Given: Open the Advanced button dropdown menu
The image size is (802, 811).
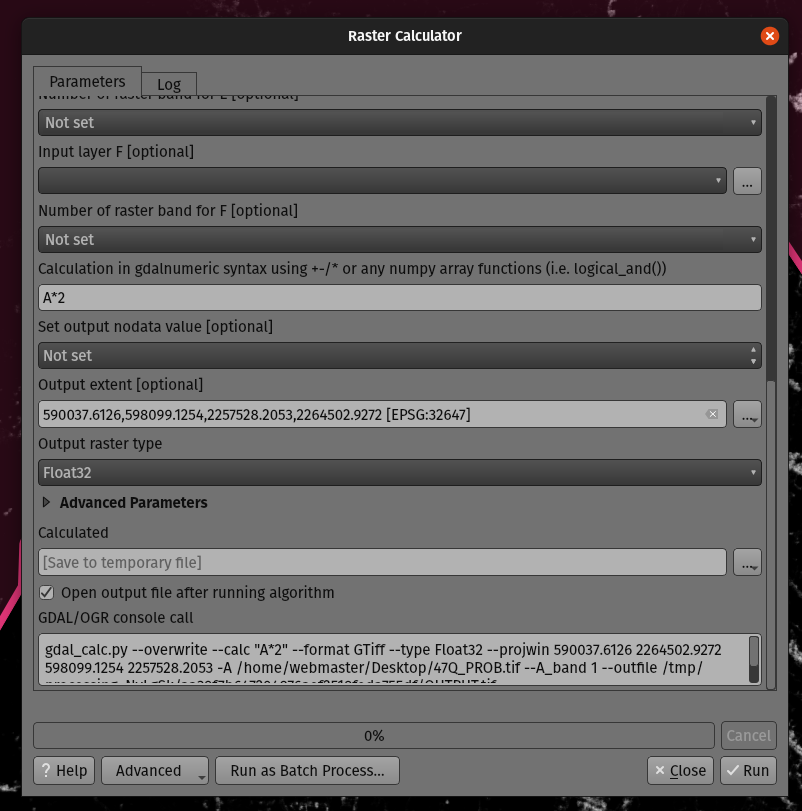Looking at the screenshot, I should click(x=155, y=771).
